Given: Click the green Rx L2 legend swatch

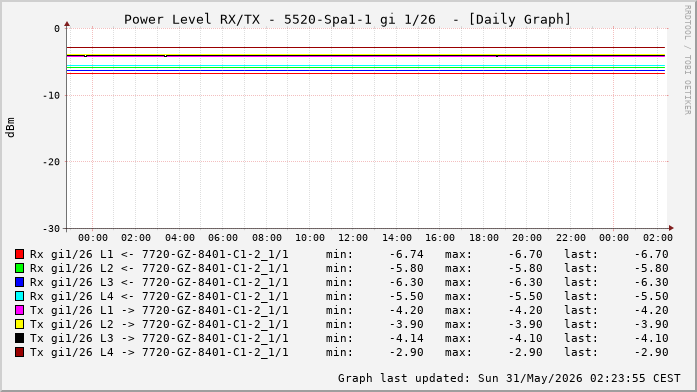Looking at the screenshot, I should pyautogui.click(x=19, y=268).
